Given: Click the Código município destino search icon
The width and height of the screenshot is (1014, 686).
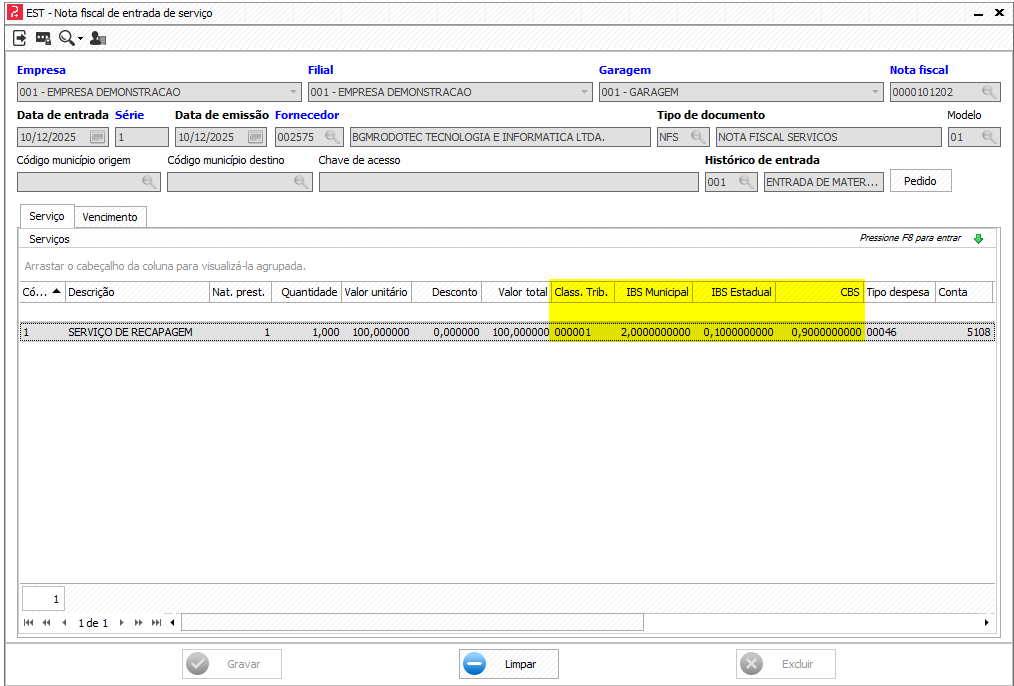Looking at the screenshot, I should click(301, 182).
